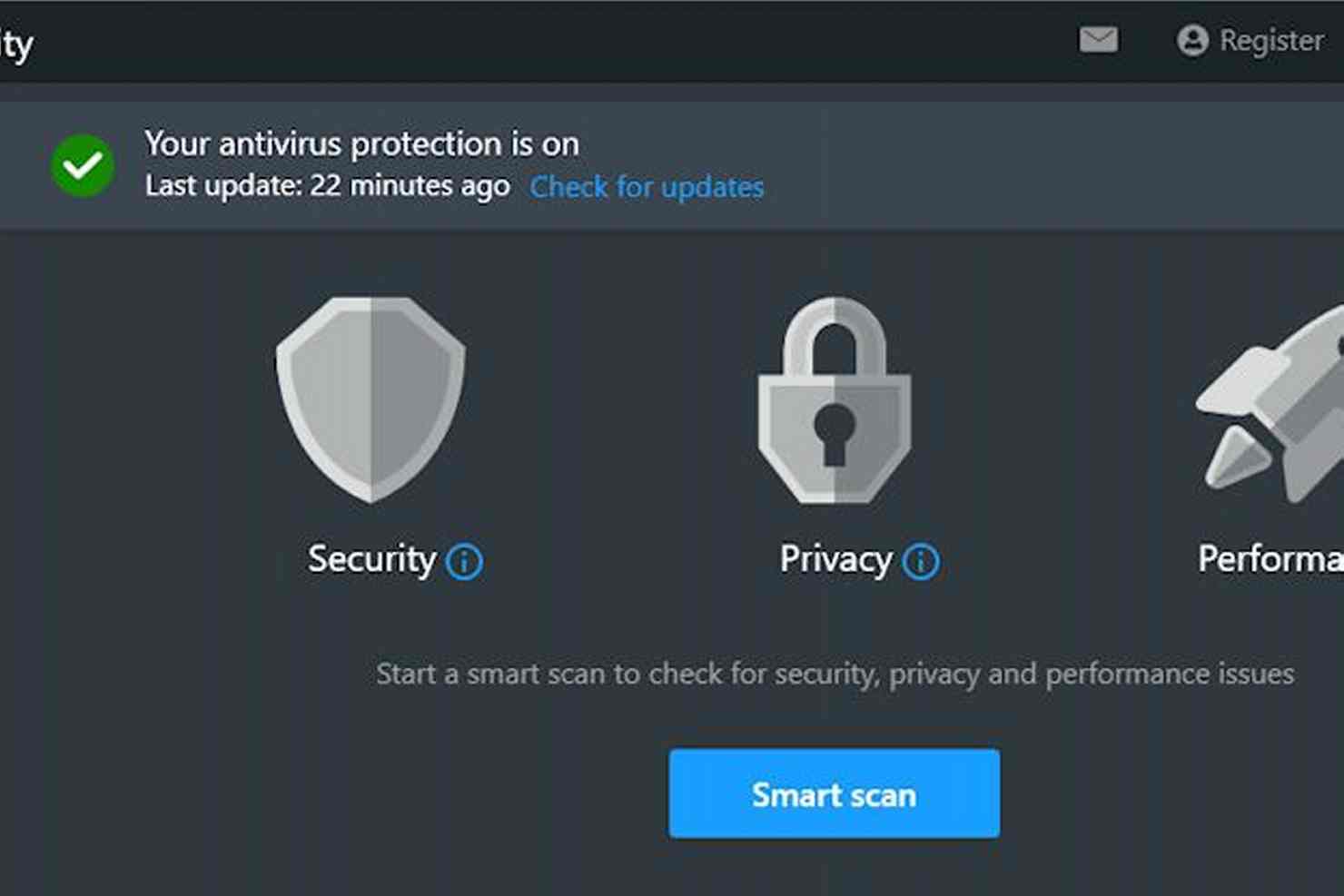Image resolution: width=1344 pixels, height=896 pixels.
Task: Click the user account avatar icon
Action: coord(1192,40)
